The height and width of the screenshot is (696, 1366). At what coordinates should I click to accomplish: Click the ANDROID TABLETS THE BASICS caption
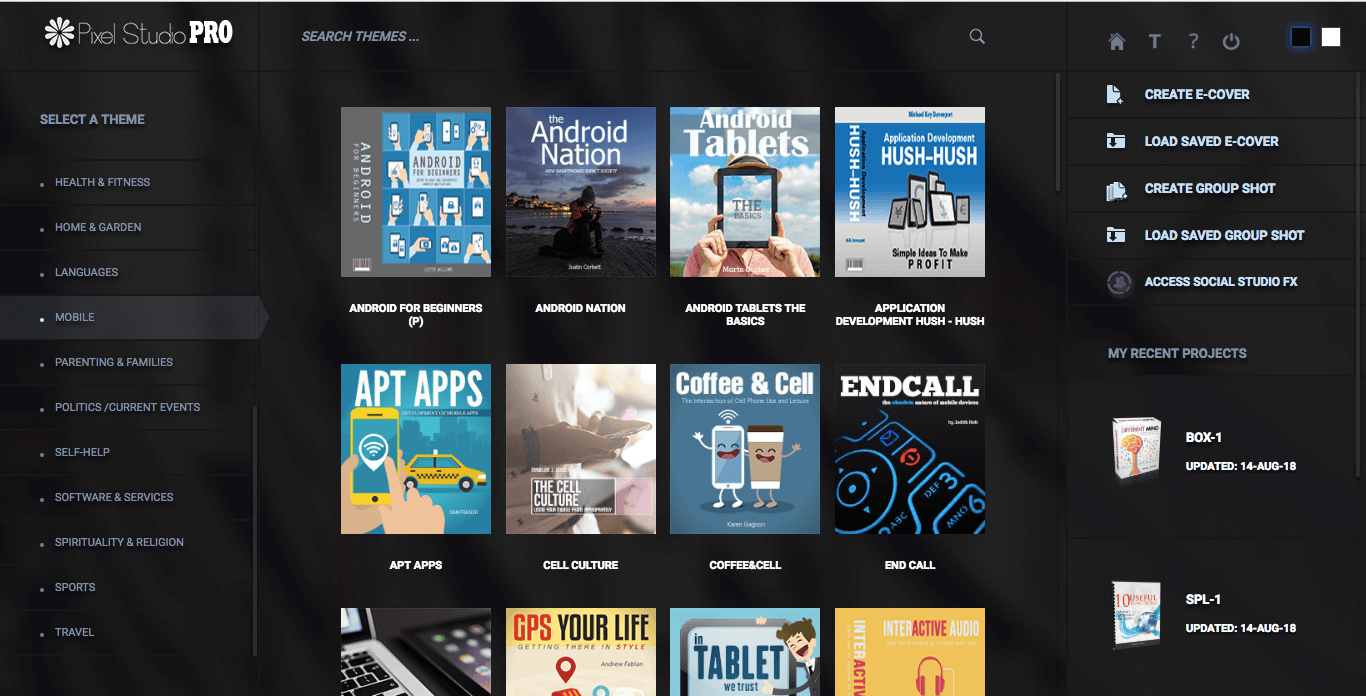tap(745, 314)
